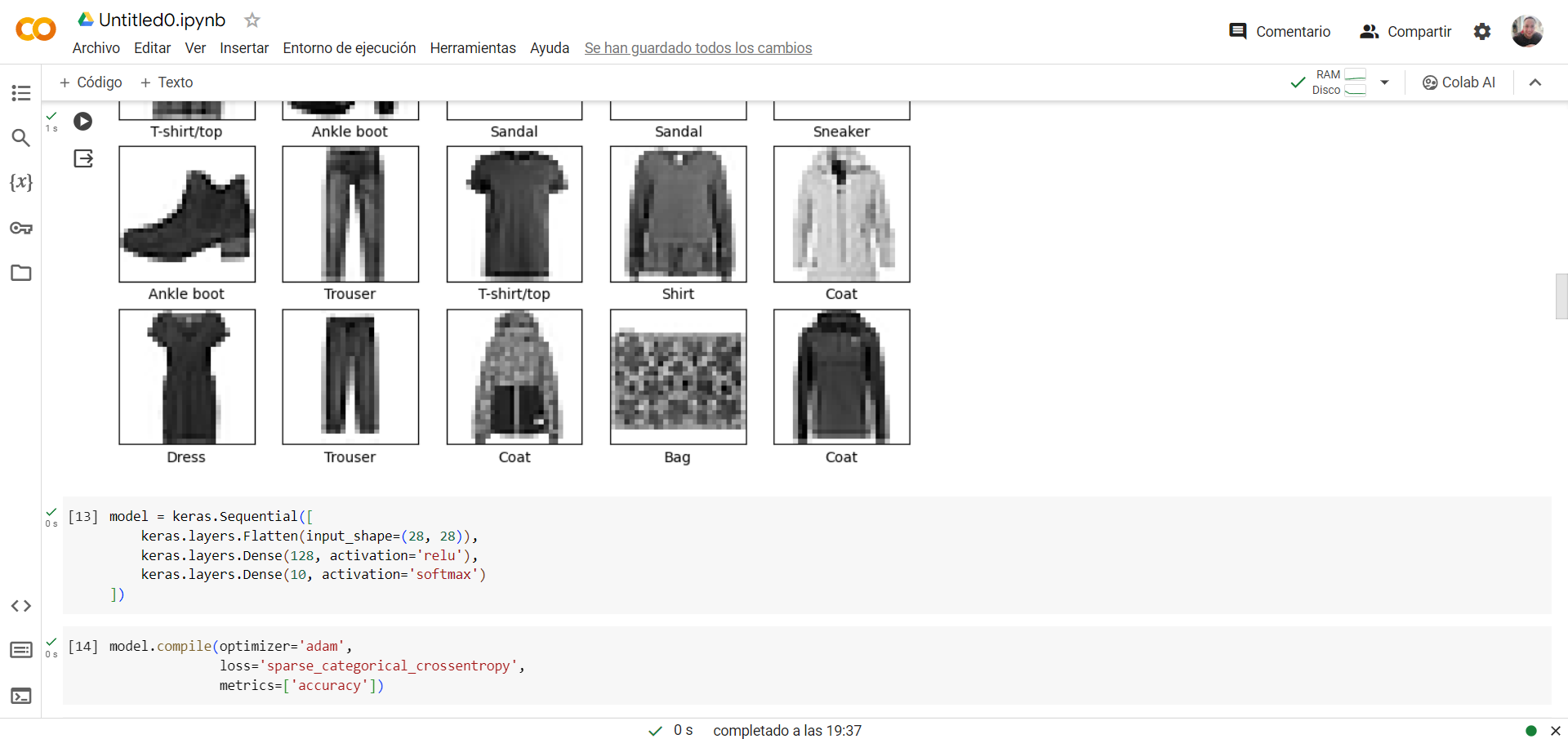Open the table of contents sidebar
Viewport: 1568px width, 739px height.
(x=21, y=93)
